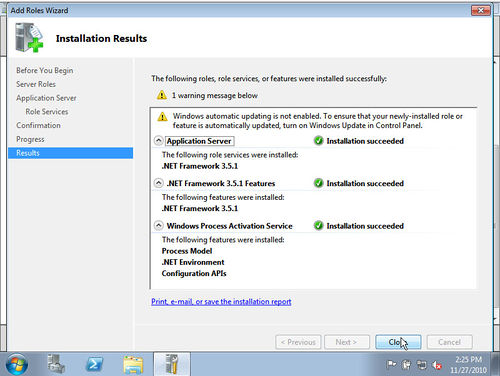The image size is (500, 376).
Task: Select the Results step in the sidebar
Action: pos(70,153)
